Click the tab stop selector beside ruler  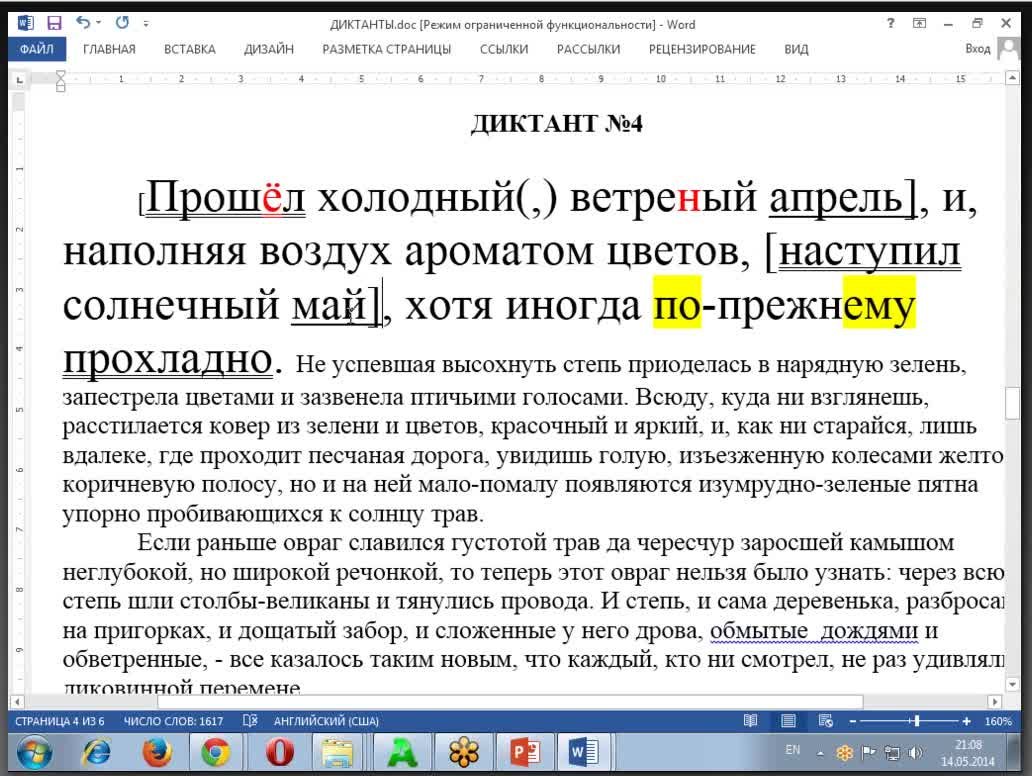pos(16,78)
